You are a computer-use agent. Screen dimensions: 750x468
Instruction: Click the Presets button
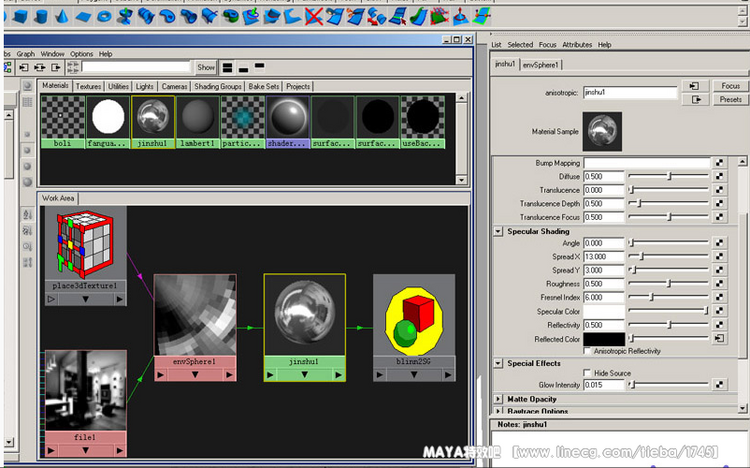[x=730, y=100]
